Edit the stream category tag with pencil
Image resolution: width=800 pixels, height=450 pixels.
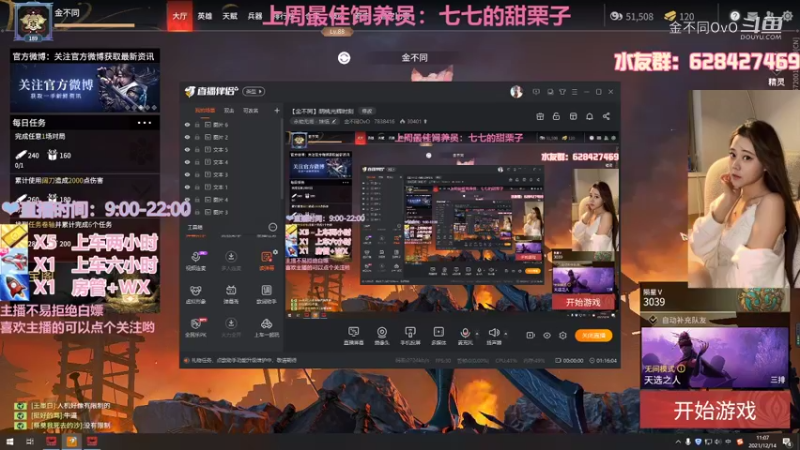tap(334, 121)
